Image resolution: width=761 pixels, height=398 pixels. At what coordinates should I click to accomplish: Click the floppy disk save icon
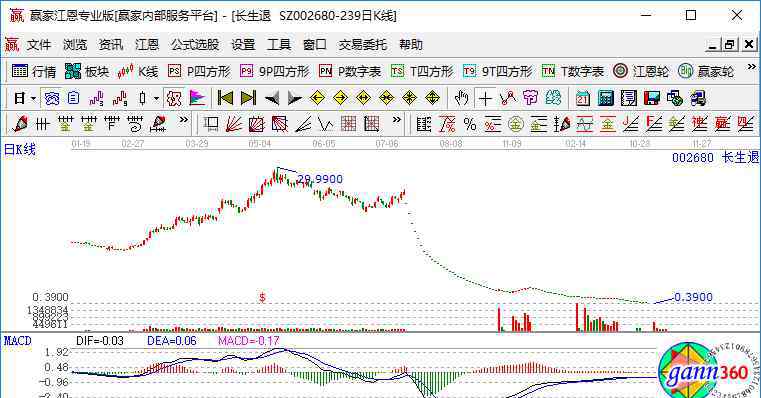[652, 99]
